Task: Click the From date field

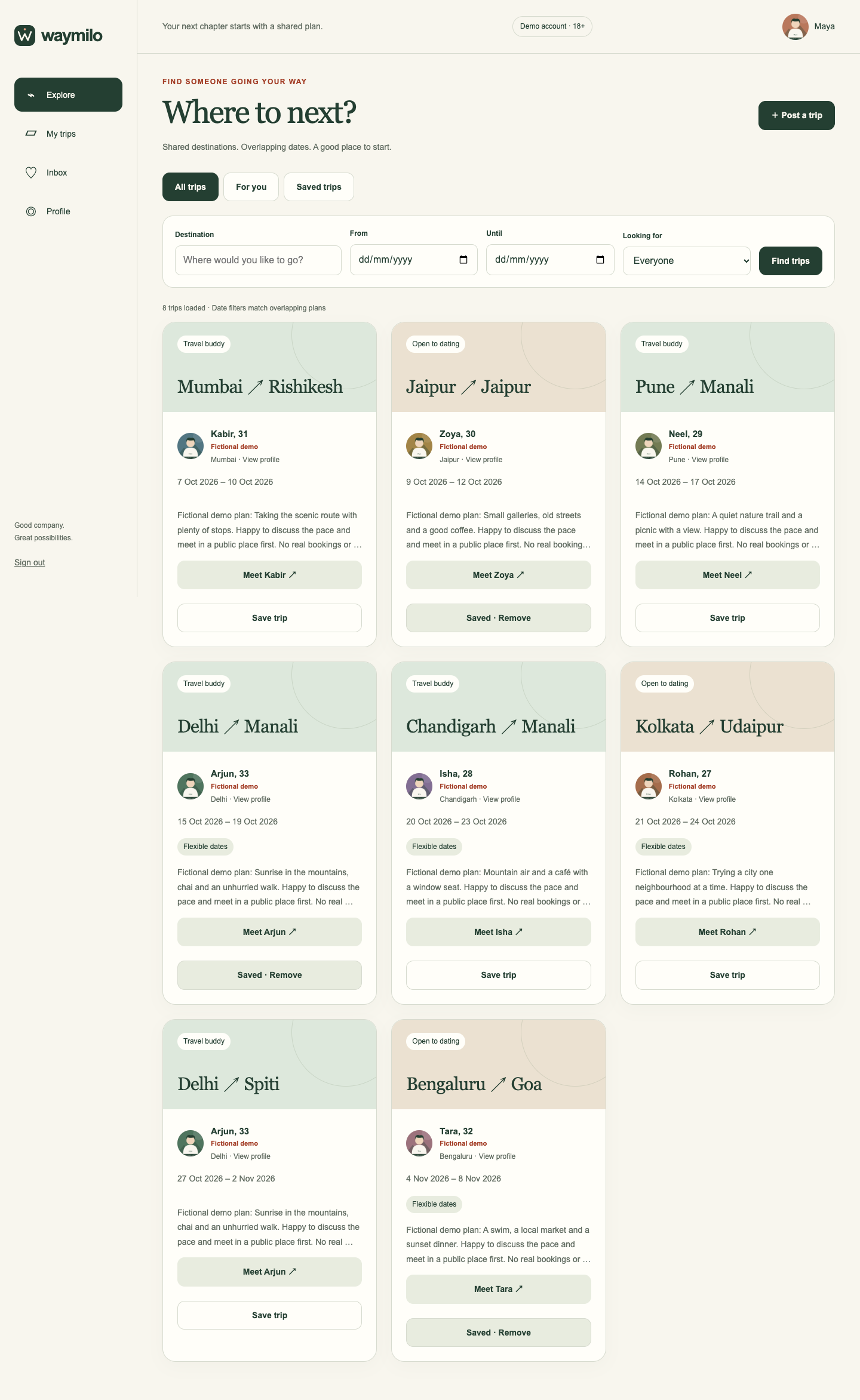Action: (413, 260)
